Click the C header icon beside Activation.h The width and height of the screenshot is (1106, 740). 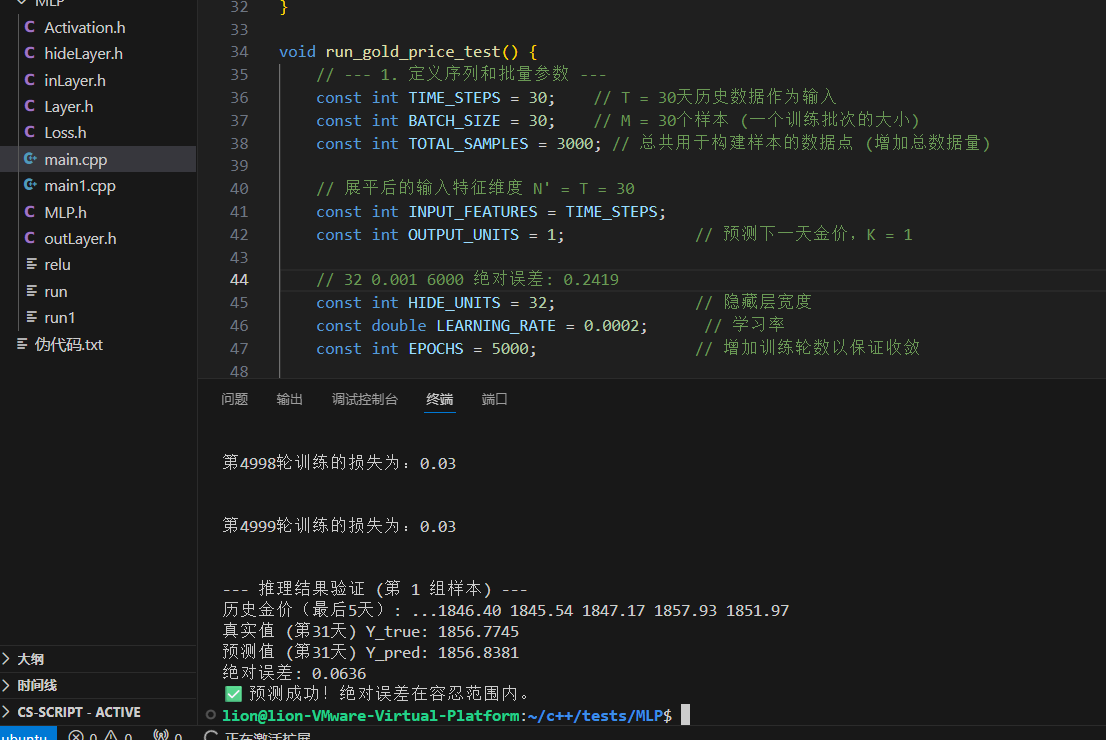point(29,27)
